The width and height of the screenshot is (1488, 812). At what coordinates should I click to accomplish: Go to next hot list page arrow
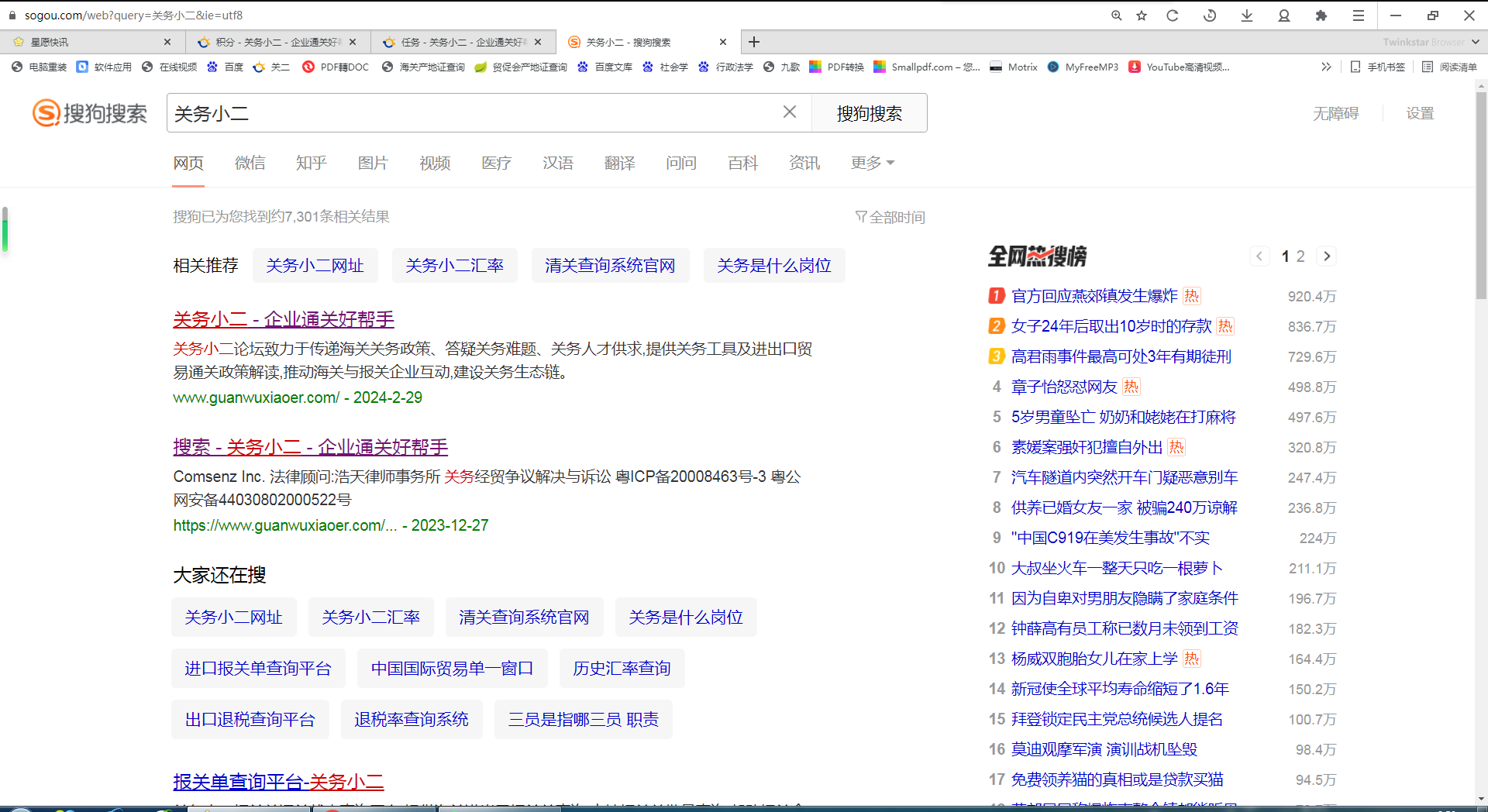pyautogui.click(x=1327, y=256)
